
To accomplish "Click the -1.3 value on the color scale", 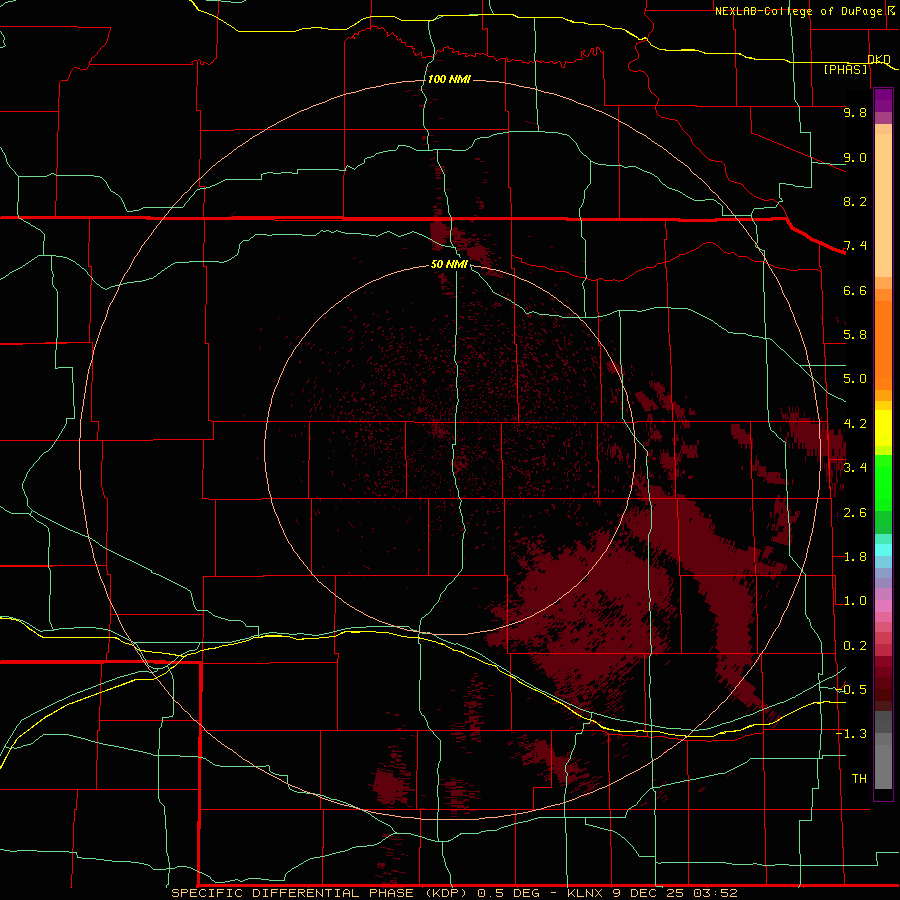I will point(851,734).
